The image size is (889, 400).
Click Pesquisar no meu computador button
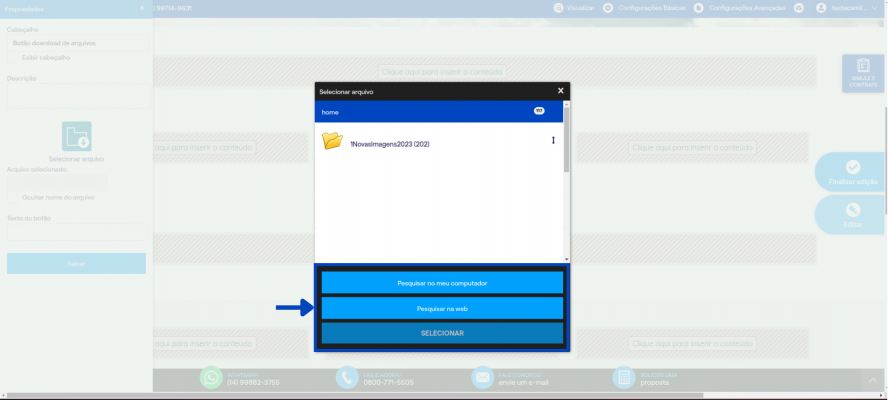(442, 283)
